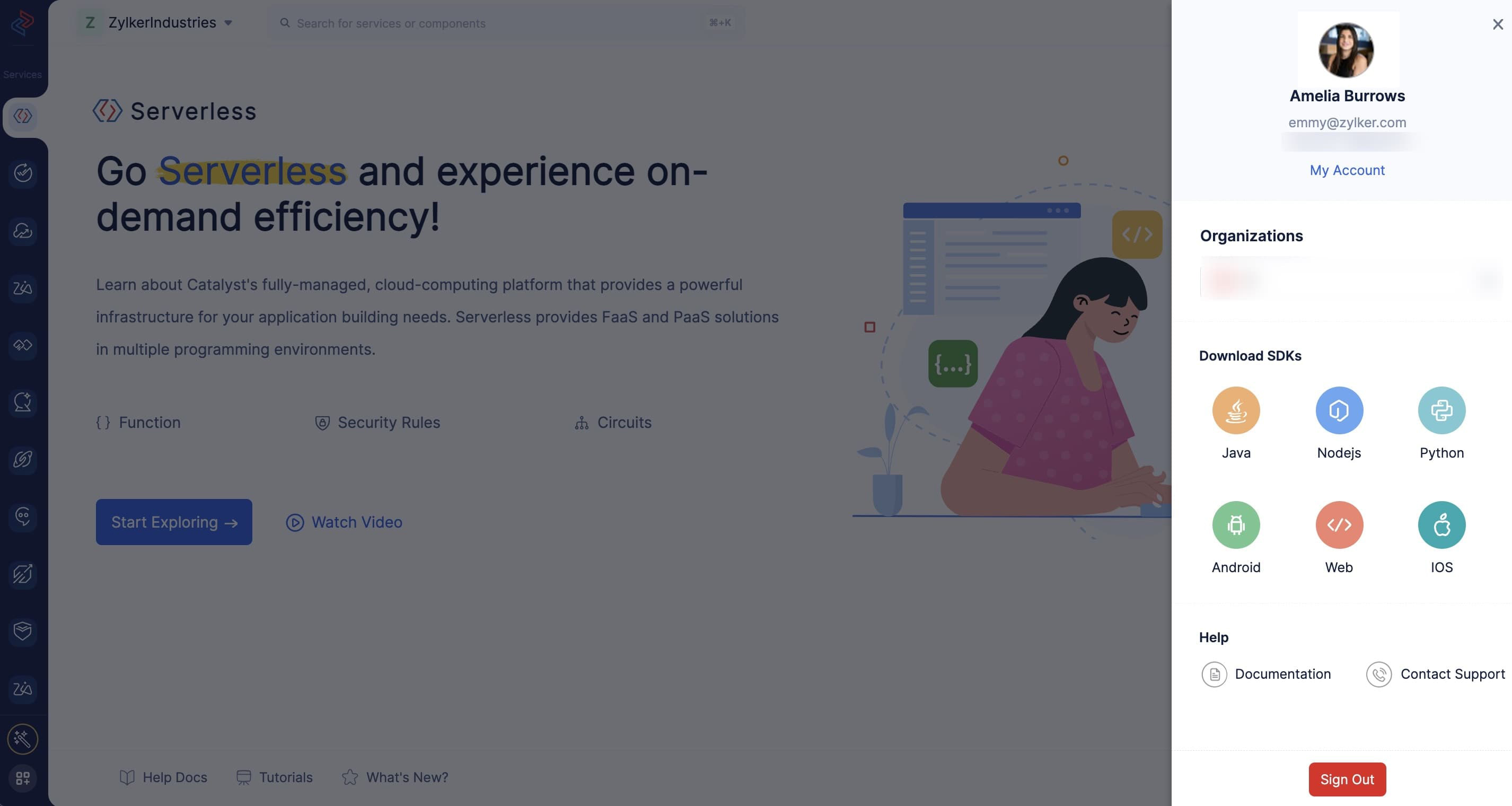The height and width of the screenshot is (806, 1512).
Task: Click the My Account link
Action: (1347, 170)
